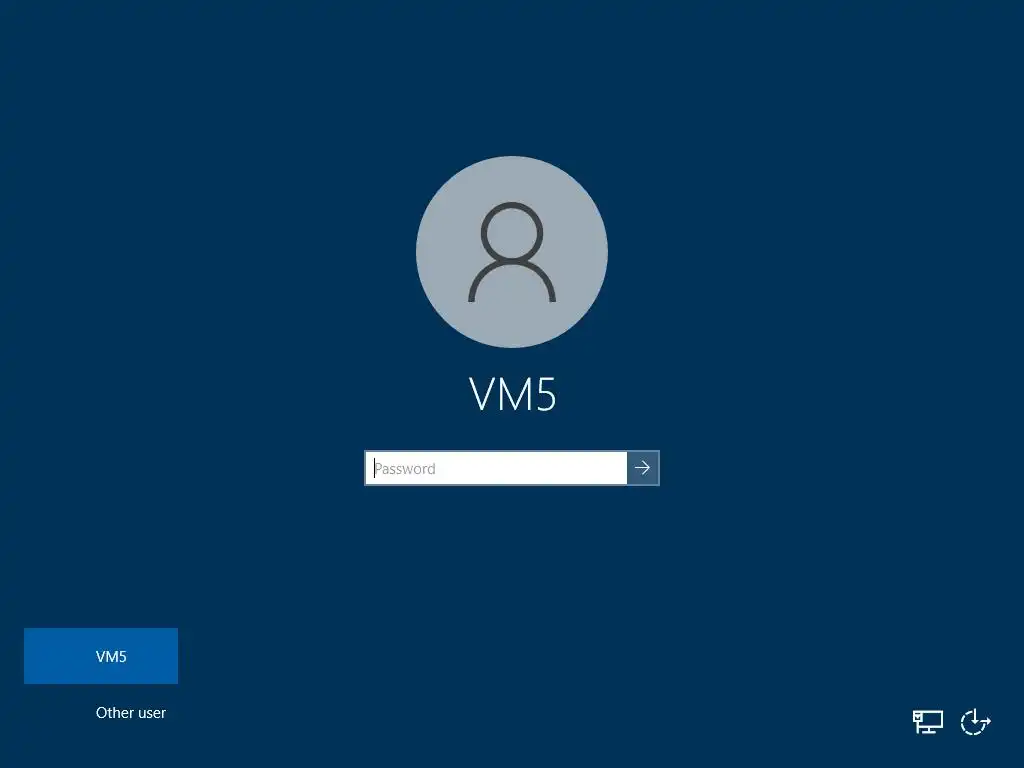This screenshot has height=768, width=1024.
Task: Click the Other user text label
Action: pos(131,712)
